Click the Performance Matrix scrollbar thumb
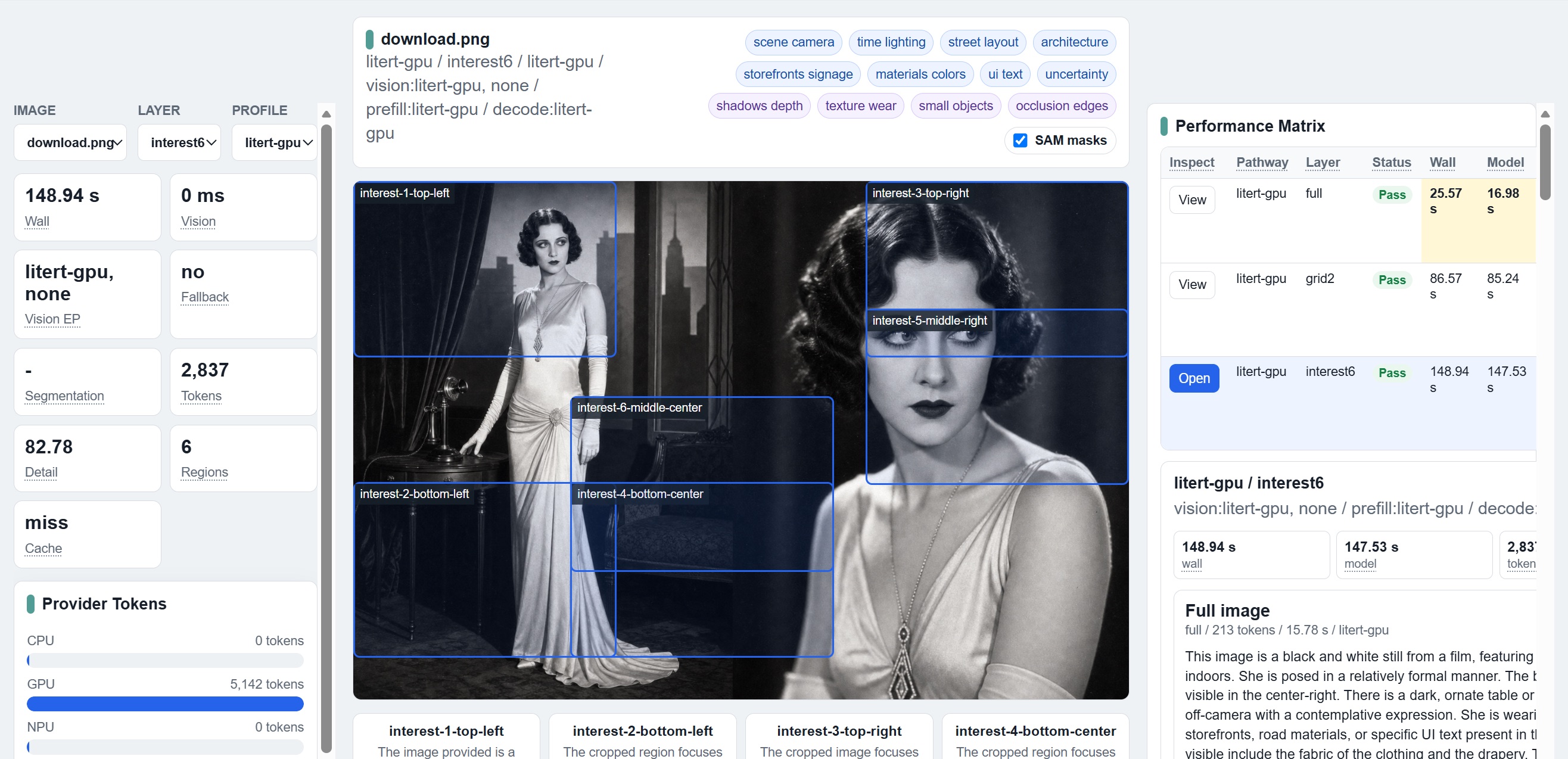The width and height of the screenshot is (1568, 759). tap(1545, 162)
